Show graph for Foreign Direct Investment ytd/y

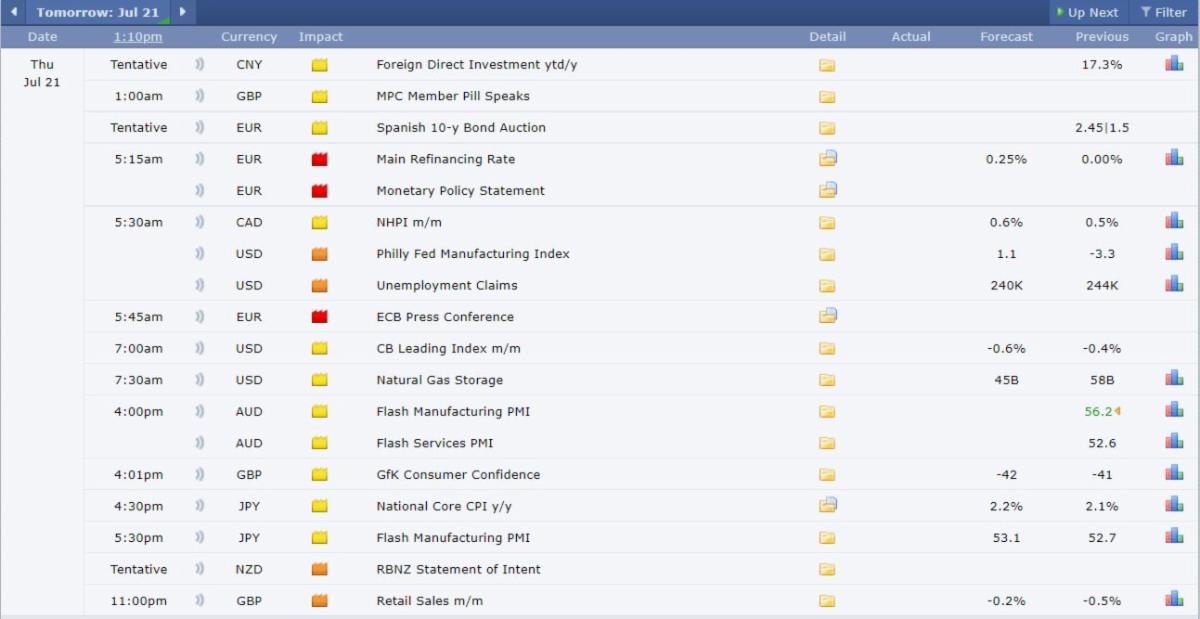[x=1174, y=63]
